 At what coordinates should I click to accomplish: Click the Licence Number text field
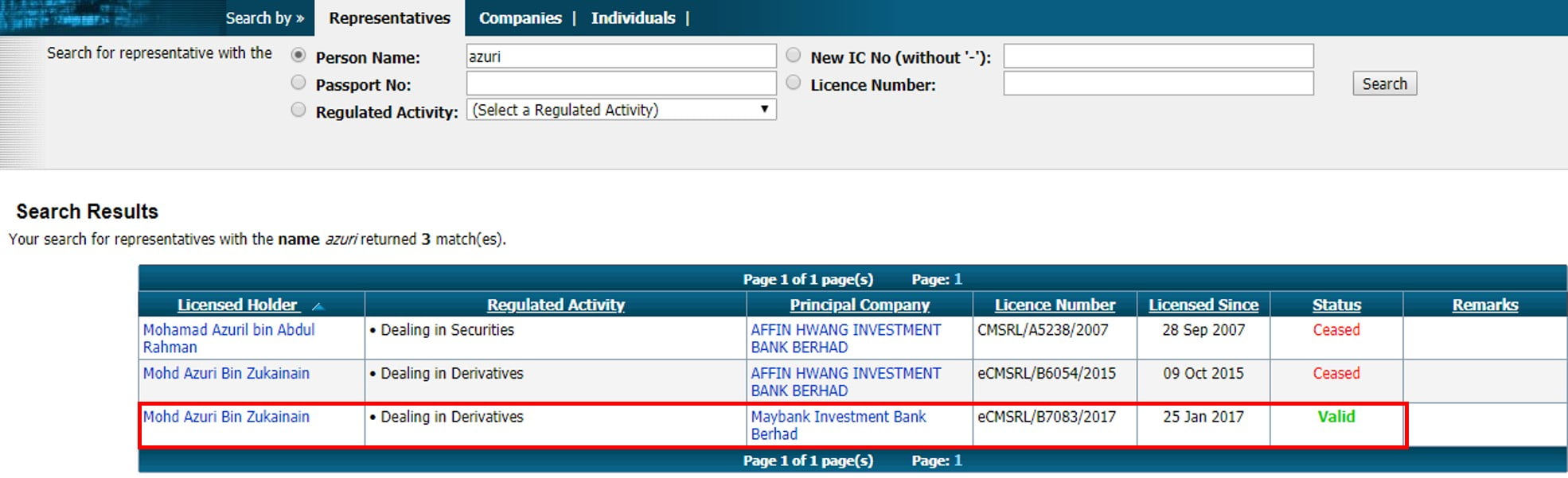coord(1158,84)
